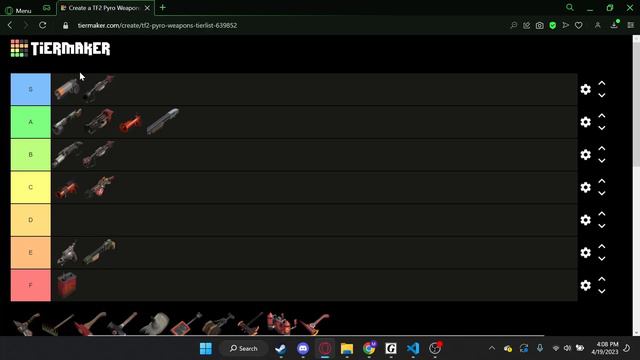Screen dimensions: 640x360
Task: Move F tier row up with chevron
Action: pos(602,279)
